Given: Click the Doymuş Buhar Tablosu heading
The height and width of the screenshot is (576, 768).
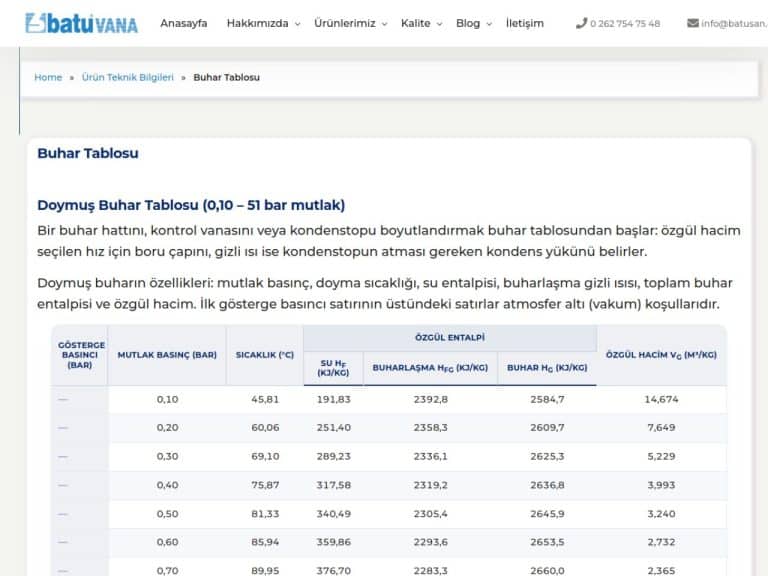Looking at the screenshot, I should 191,205.
